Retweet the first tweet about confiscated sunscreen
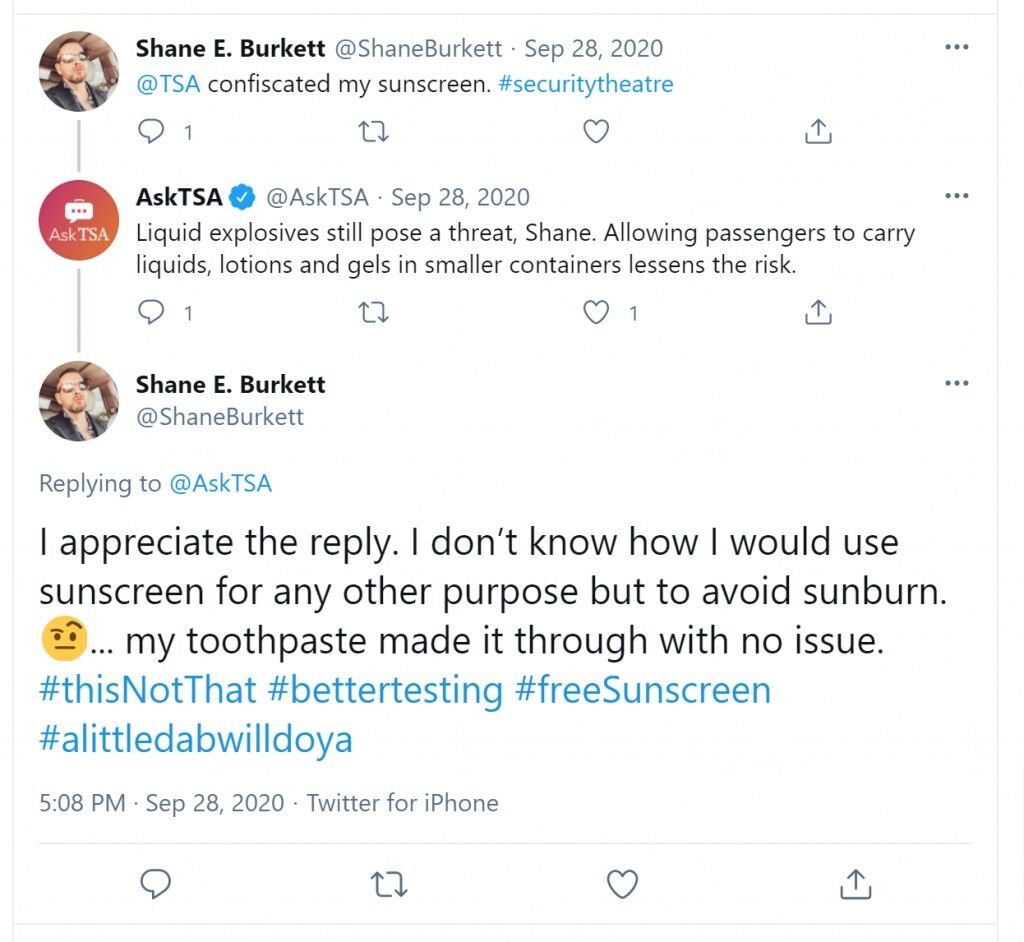Image resolution: width=1024 pixels, height=942 pixels. pos(374,132)
